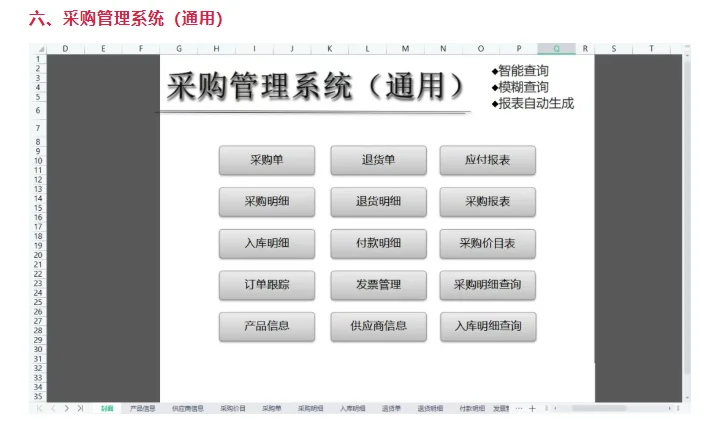Switch to 退货单 sheet tab

(x=391, y=408)
